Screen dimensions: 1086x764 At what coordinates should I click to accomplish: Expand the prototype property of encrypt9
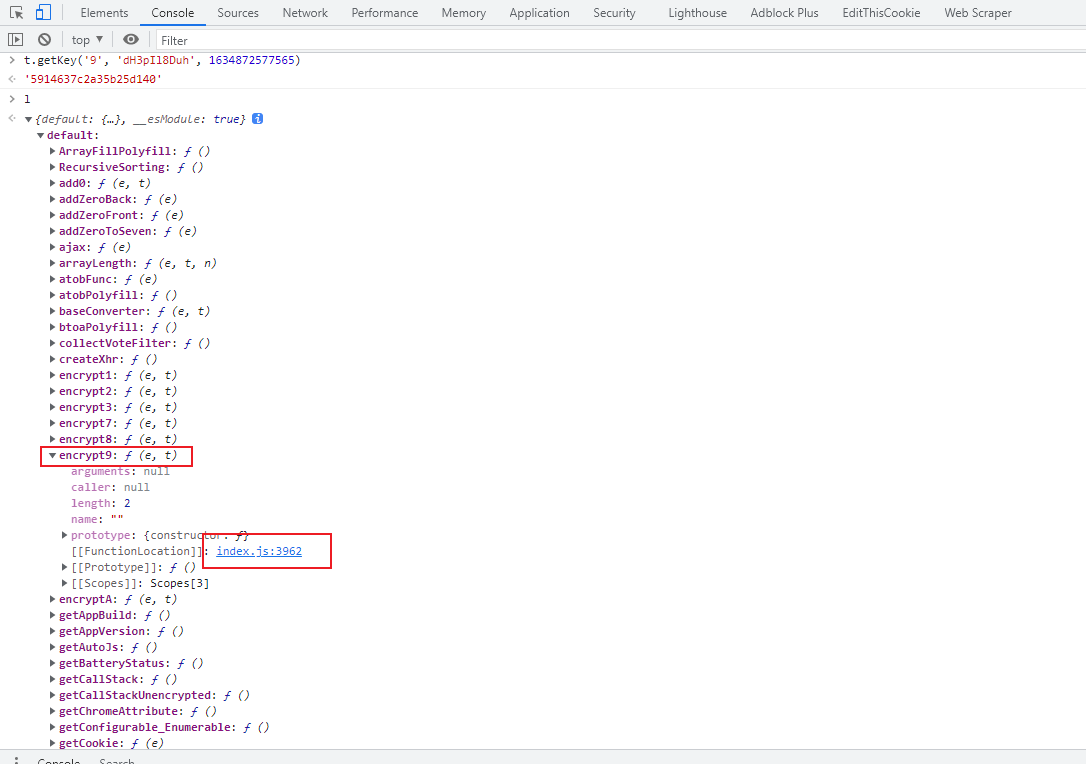coord(65,535)
